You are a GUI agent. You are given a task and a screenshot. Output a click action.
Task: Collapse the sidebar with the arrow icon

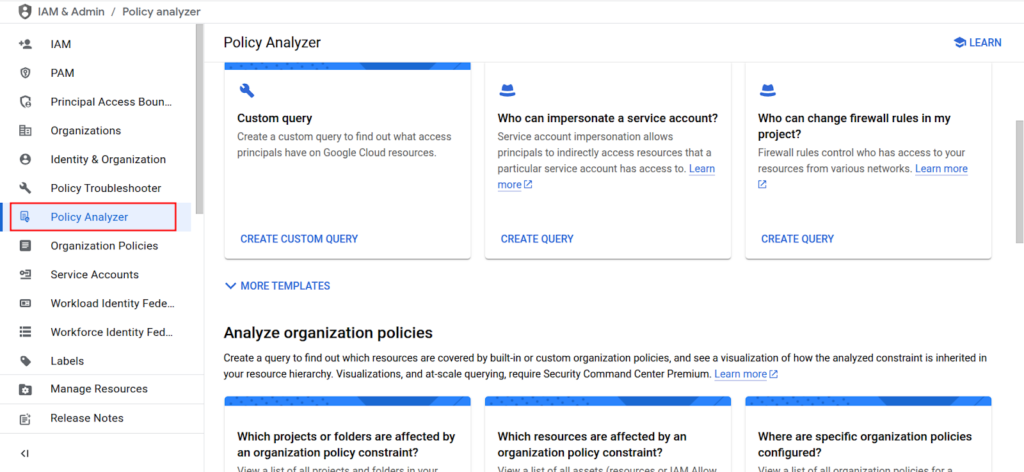tap(25, 453)
